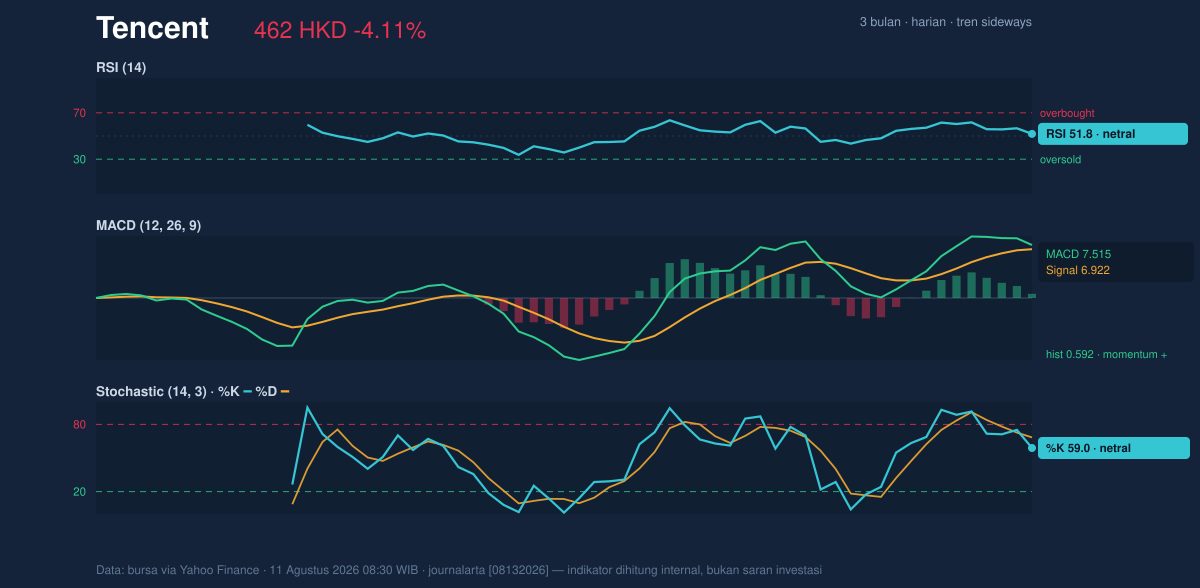
Task: Click the data source footer text
Action: point(459,570)
